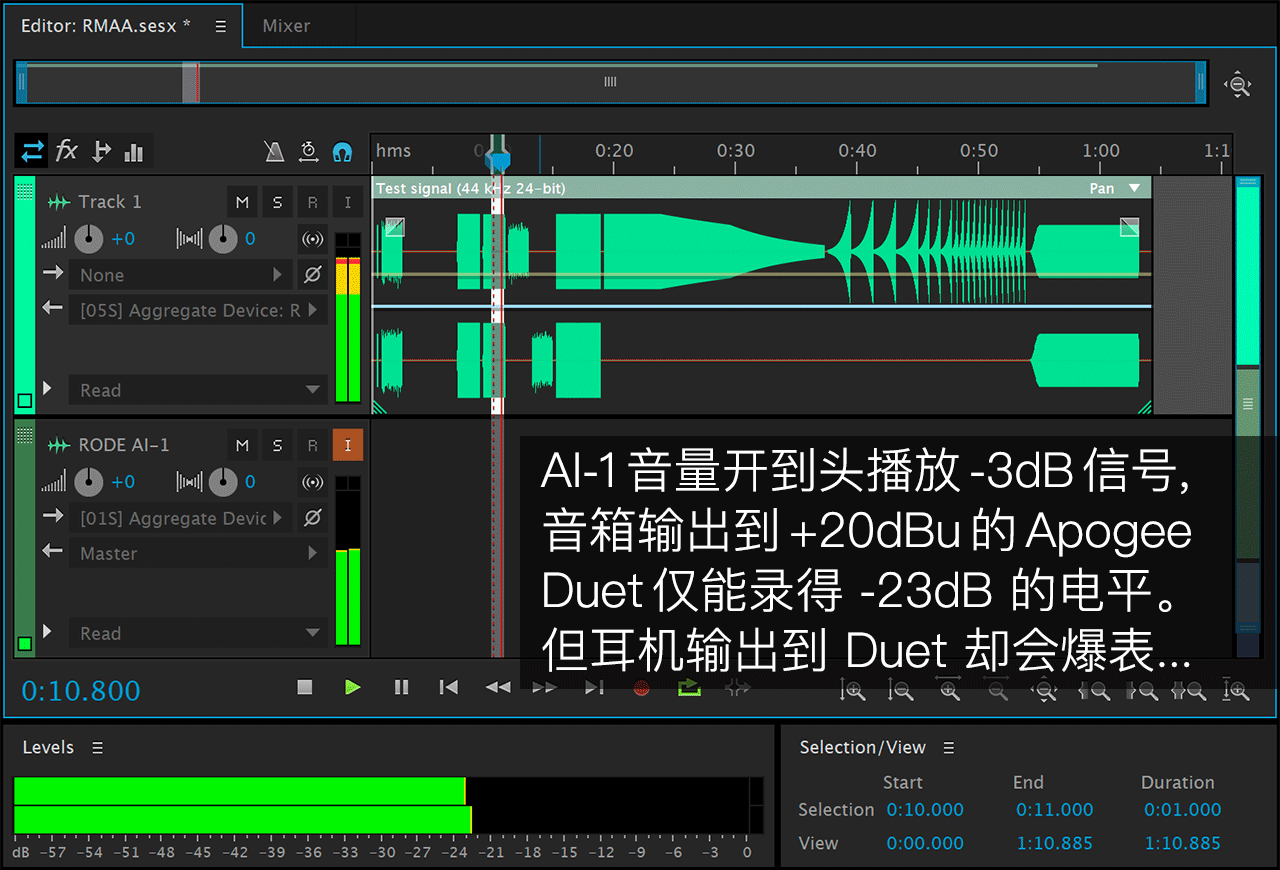Invert polarity on Track 1 input
1280x870 pixels.
(312, 275)
